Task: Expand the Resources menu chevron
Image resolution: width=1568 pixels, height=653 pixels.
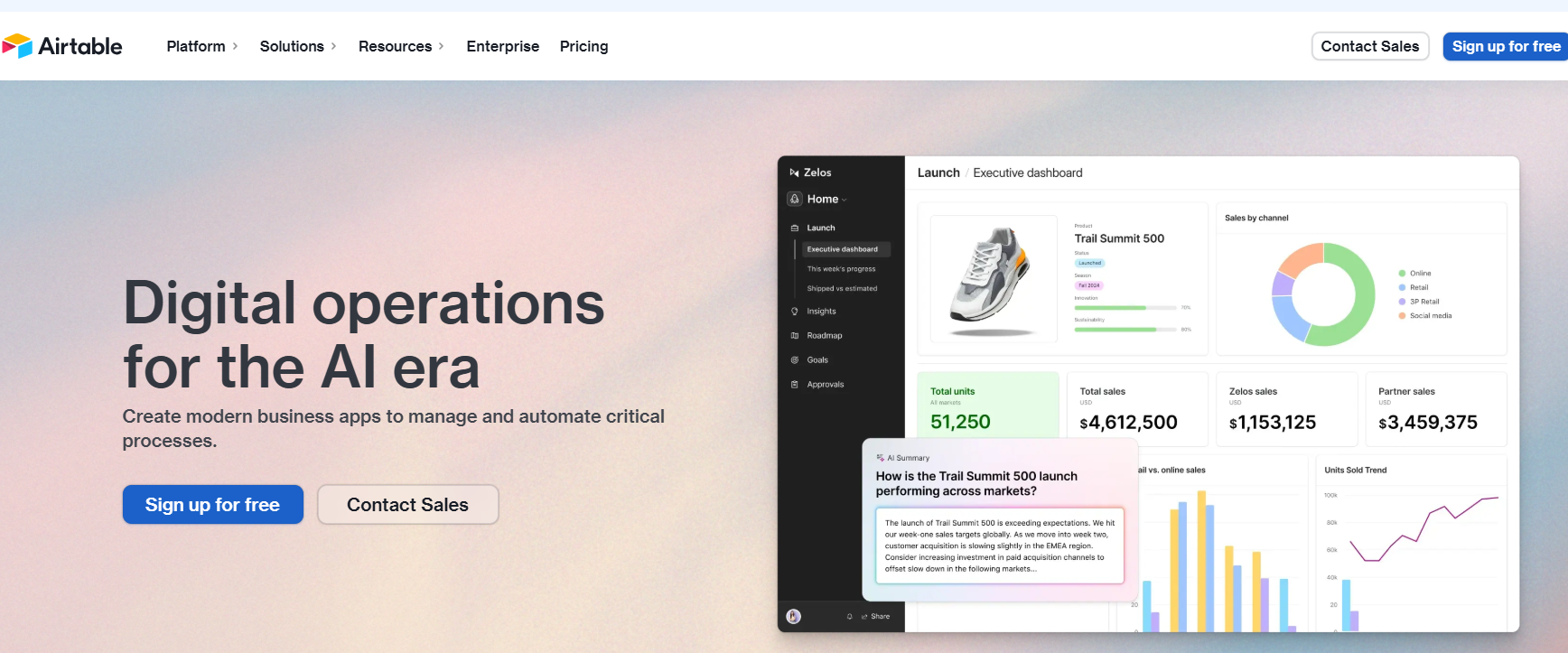Action: coord(441,46)
